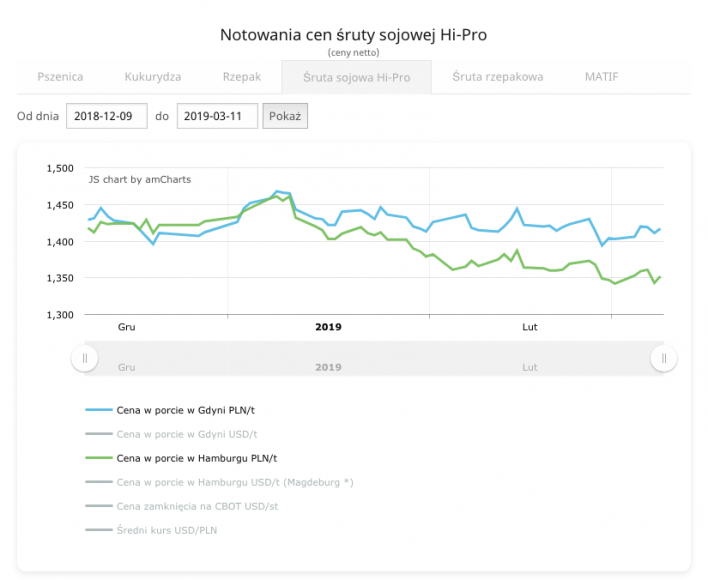
Task: Switch to the Pszenica tab
Action: tap(60, 76)
